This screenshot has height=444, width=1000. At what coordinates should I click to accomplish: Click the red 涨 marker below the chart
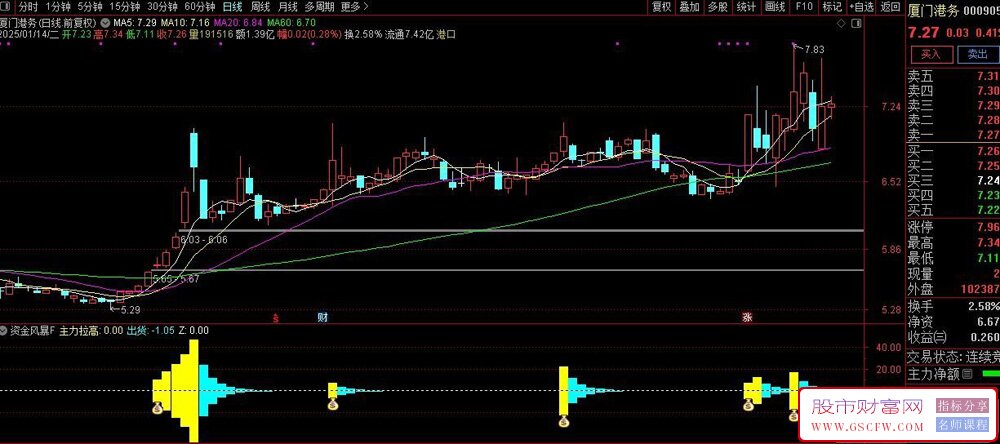tap(747, 317)
